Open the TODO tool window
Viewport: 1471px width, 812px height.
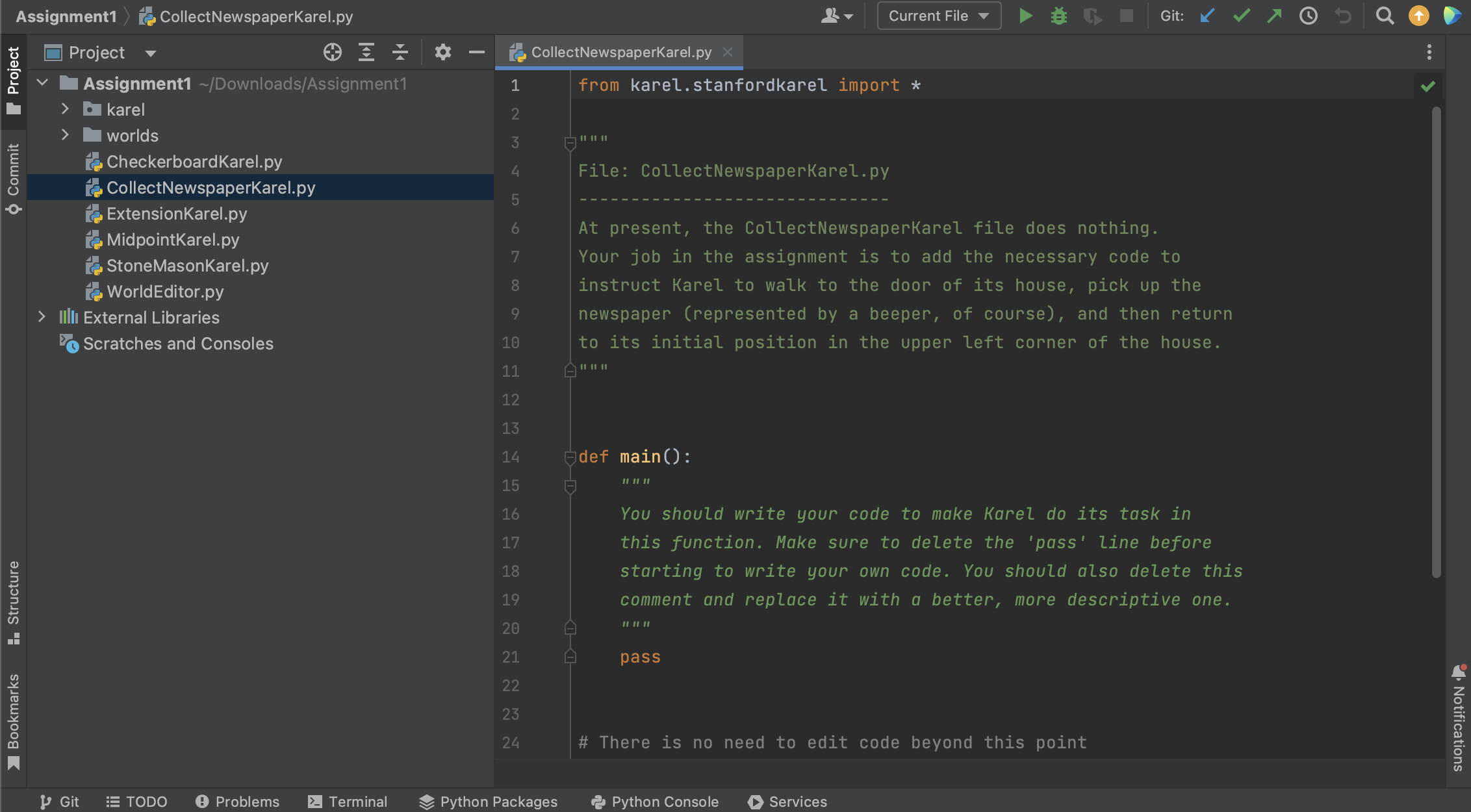coord(136,802)
